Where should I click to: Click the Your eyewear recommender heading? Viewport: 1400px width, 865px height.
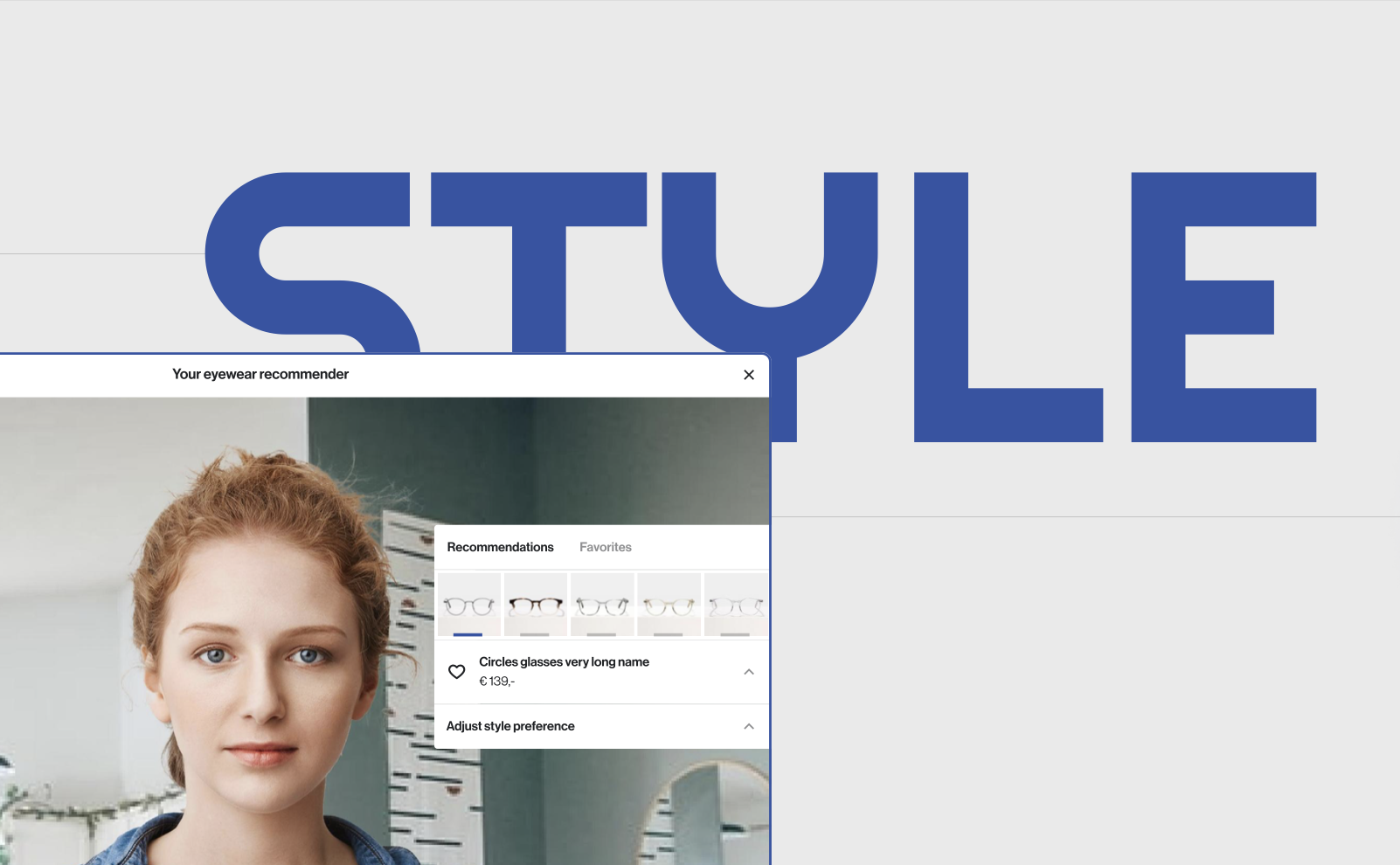pyautogui.click(x=260, y=374)
